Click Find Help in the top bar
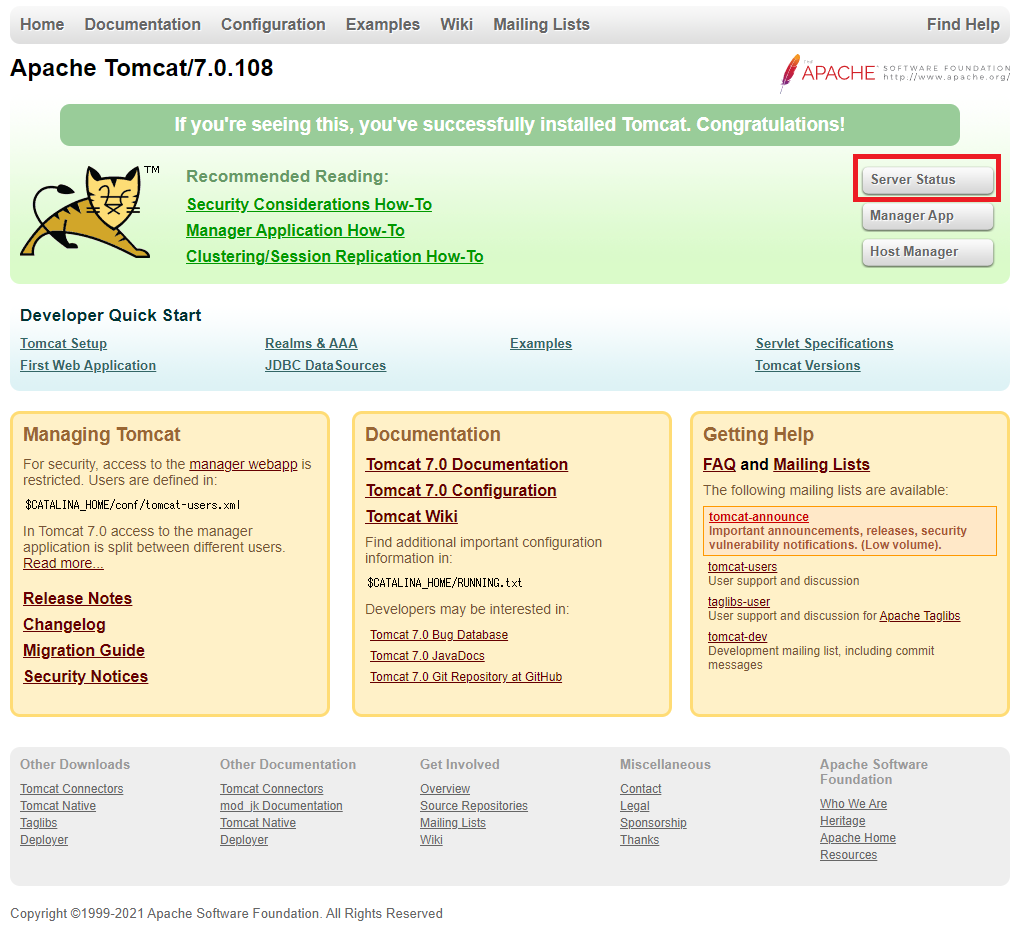The height and width of the screenshot is (937, 1033). click(963, 24)
